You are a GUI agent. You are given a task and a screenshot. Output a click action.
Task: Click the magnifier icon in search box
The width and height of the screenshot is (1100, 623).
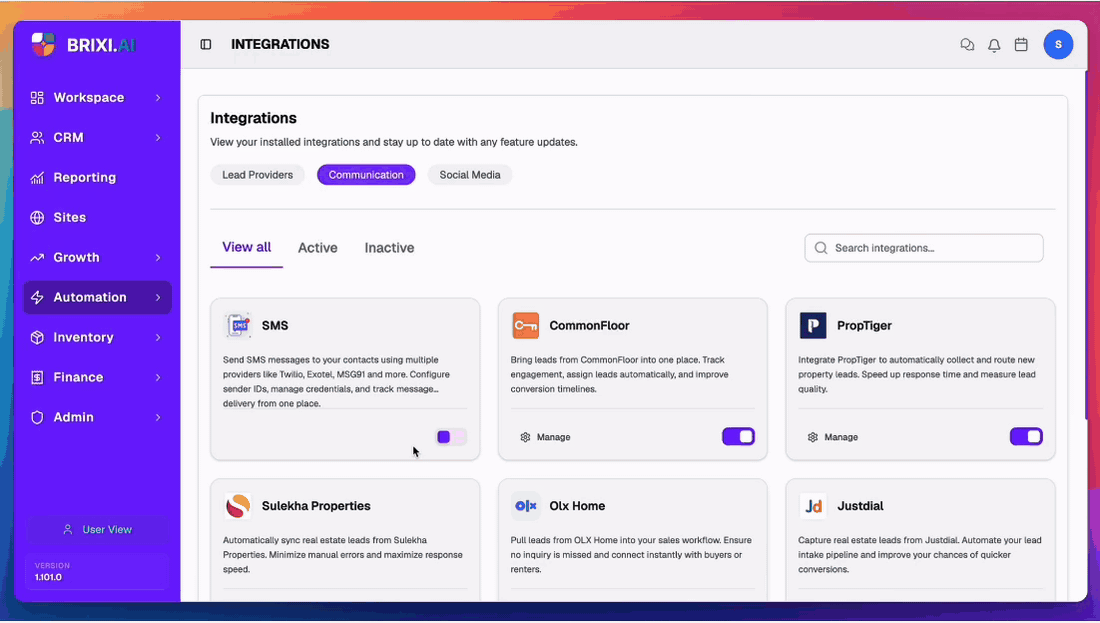coord(821,248)
